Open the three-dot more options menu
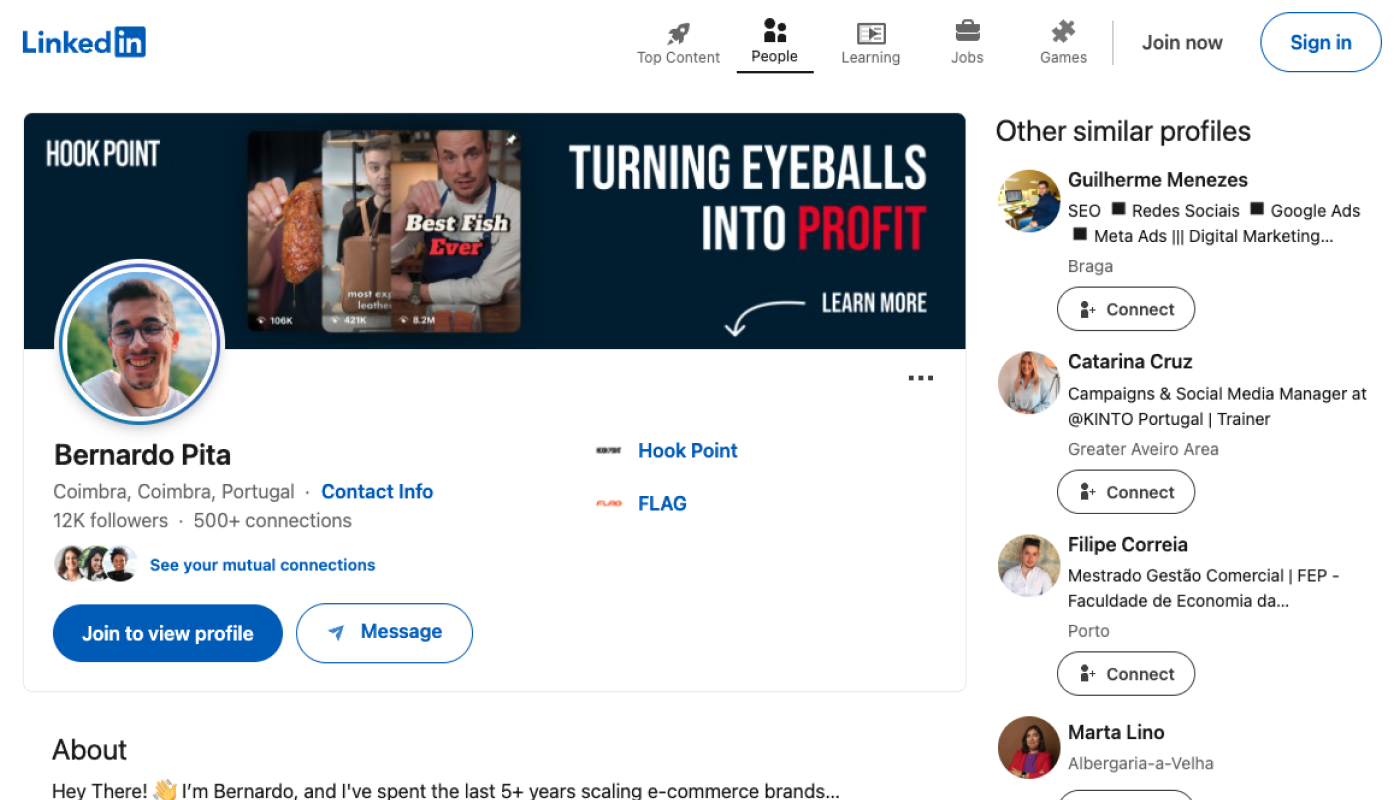The height and width of the screenshot is (800, 1400). coord(920,378)
